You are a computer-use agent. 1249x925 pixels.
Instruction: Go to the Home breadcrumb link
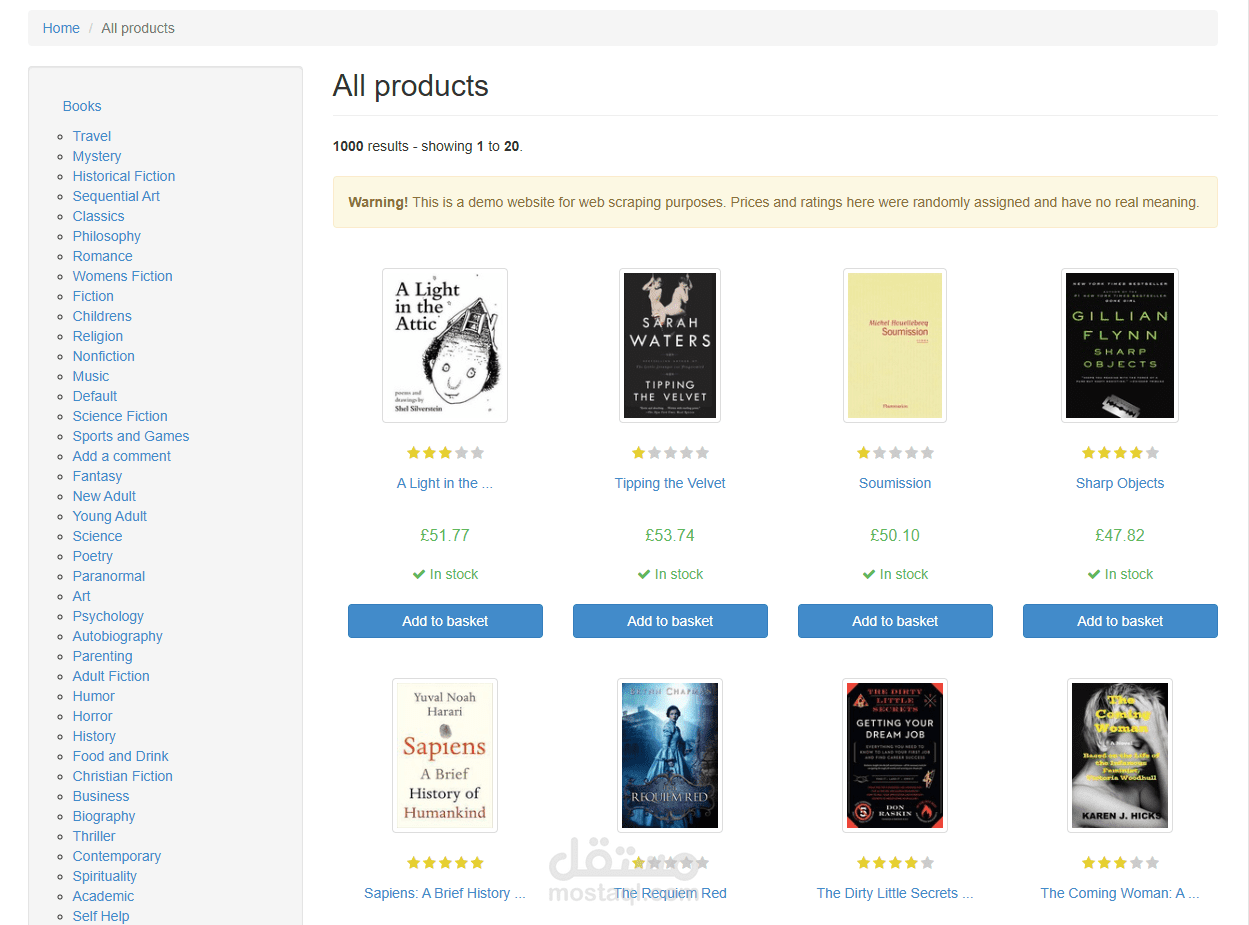[61, 28]
